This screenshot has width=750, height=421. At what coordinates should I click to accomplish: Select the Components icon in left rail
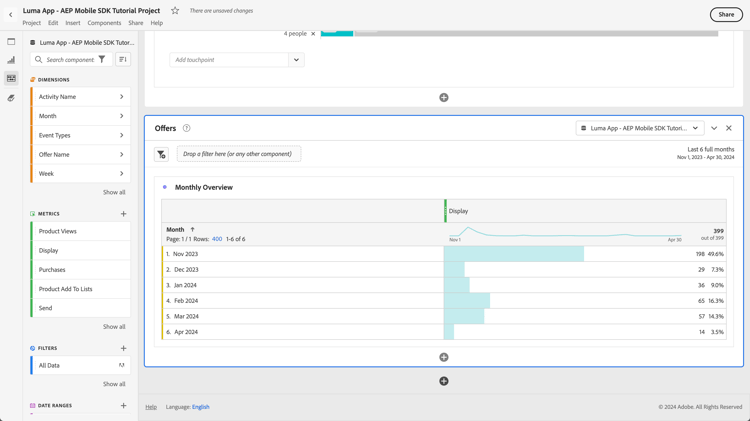click(11, 78)
